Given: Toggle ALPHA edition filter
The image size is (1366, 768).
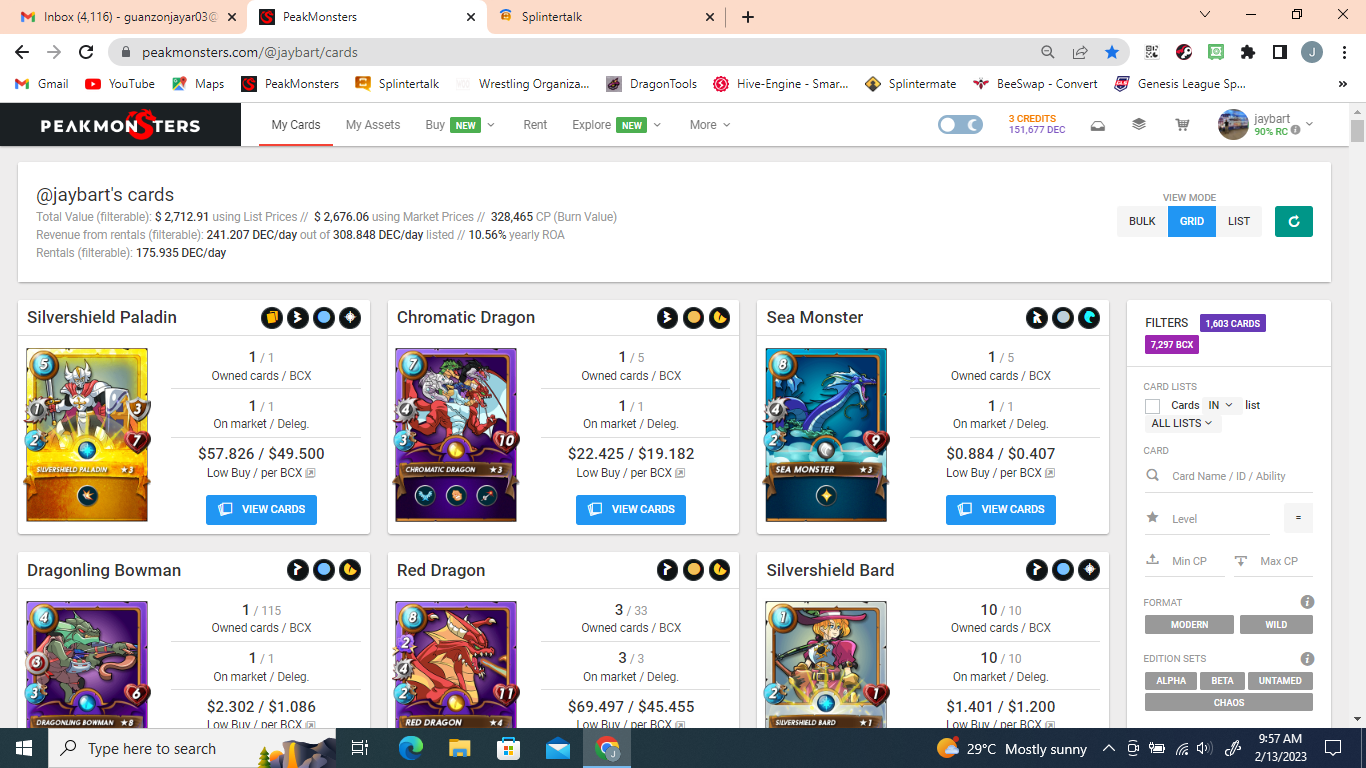Looking at the screenshot, I should [x=1171, y=681].
